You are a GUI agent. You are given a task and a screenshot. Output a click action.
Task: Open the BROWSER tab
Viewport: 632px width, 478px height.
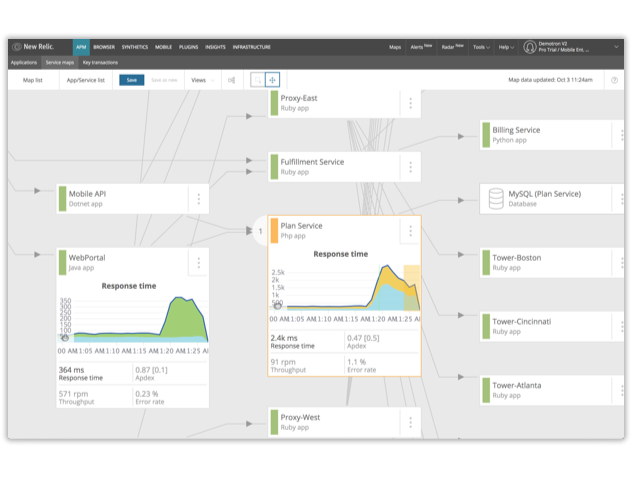tap(104, 47)
